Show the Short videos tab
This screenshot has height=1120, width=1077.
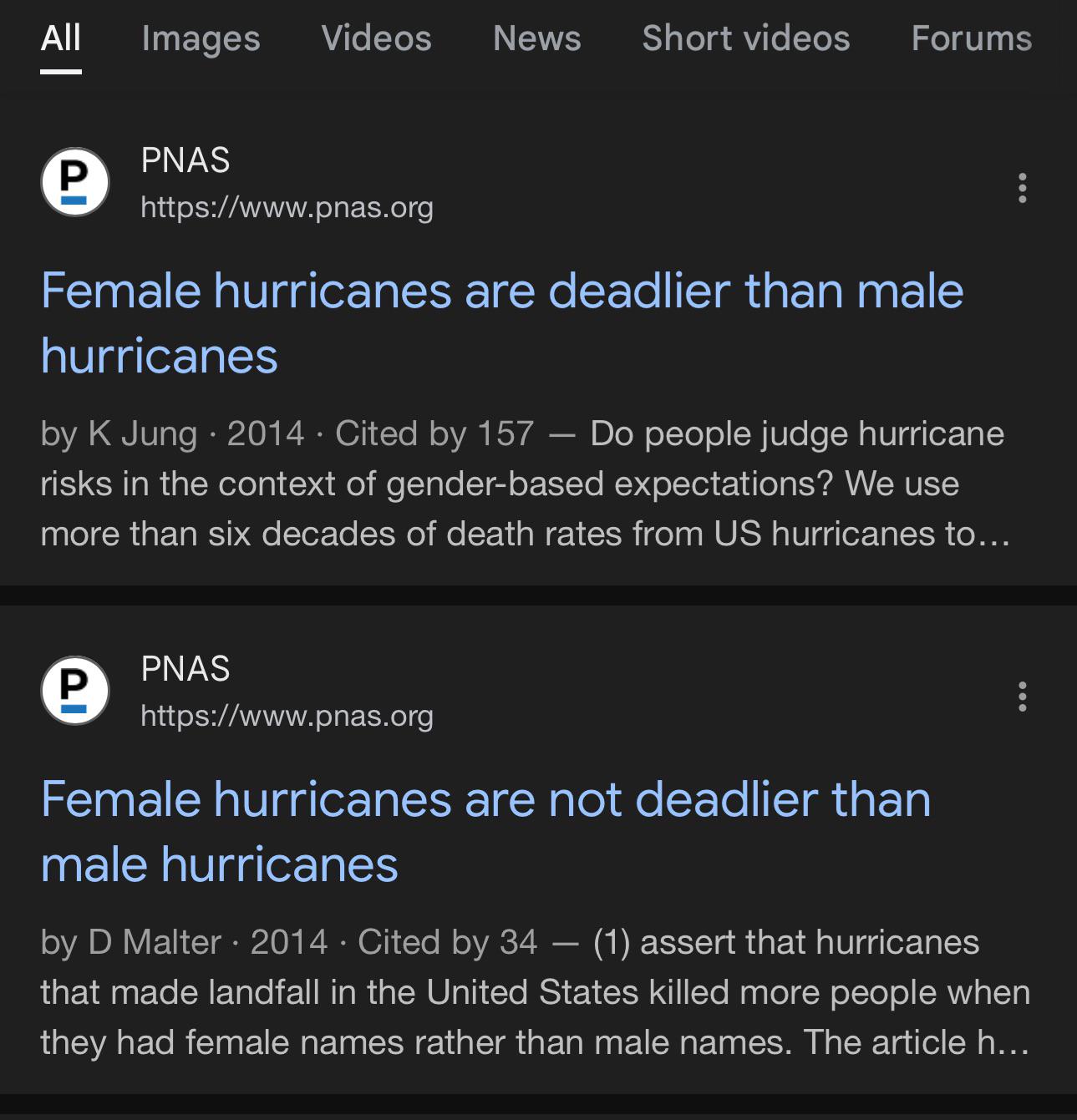[745, 38]
